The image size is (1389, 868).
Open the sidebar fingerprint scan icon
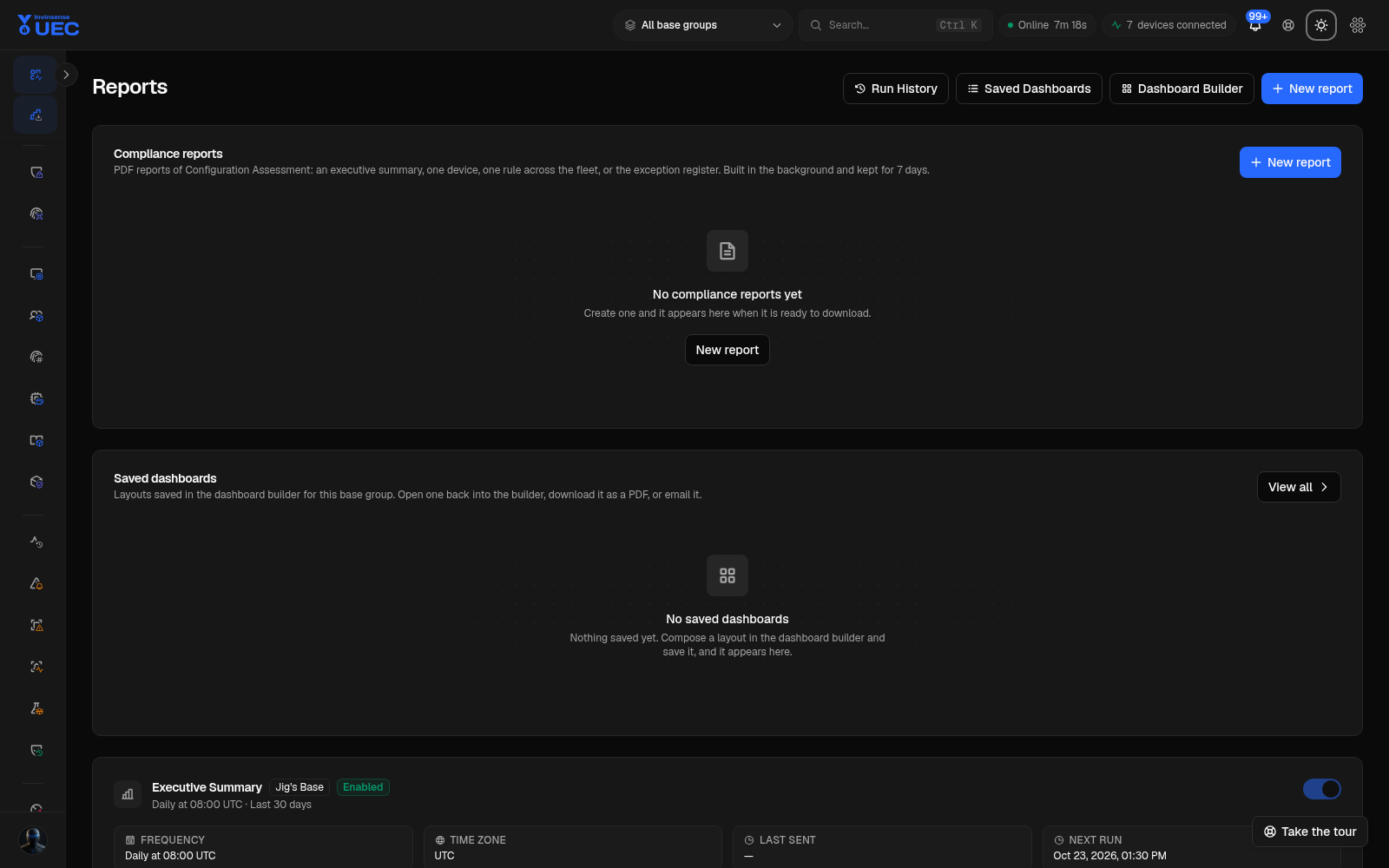tap(36, 214)
